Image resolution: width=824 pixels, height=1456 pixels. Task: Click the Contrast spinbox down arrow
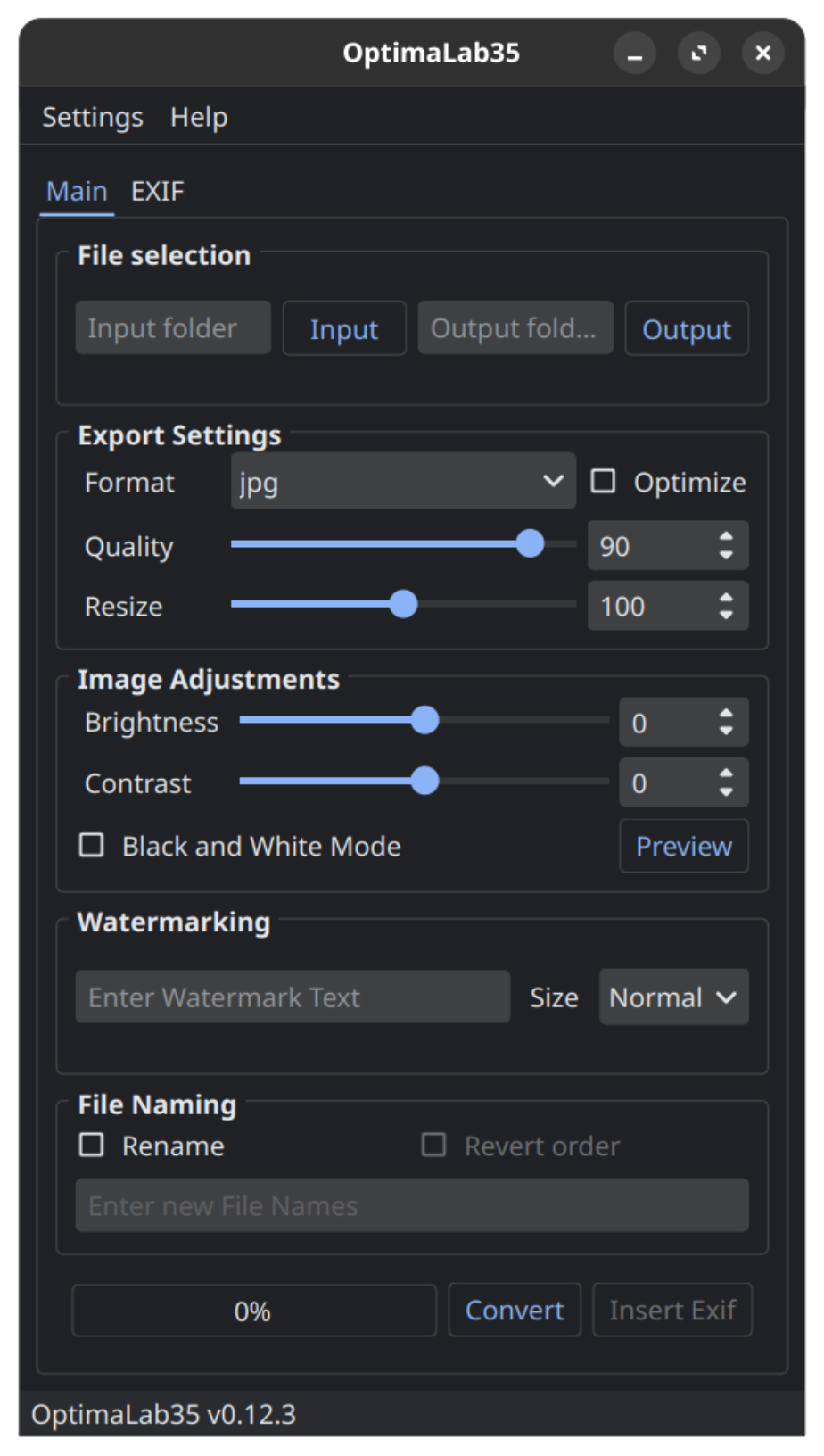coord(726,792)
